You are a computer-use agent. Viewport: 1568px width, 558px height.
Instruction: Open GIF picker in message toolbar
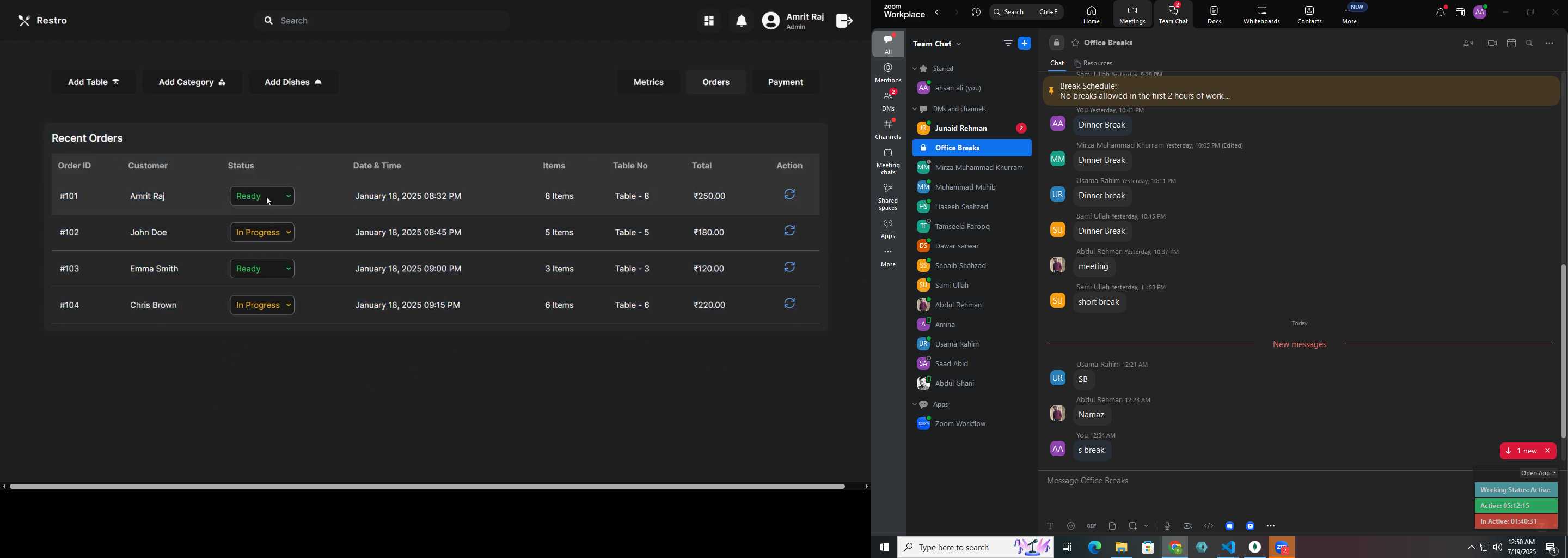tap(1092, 526)
